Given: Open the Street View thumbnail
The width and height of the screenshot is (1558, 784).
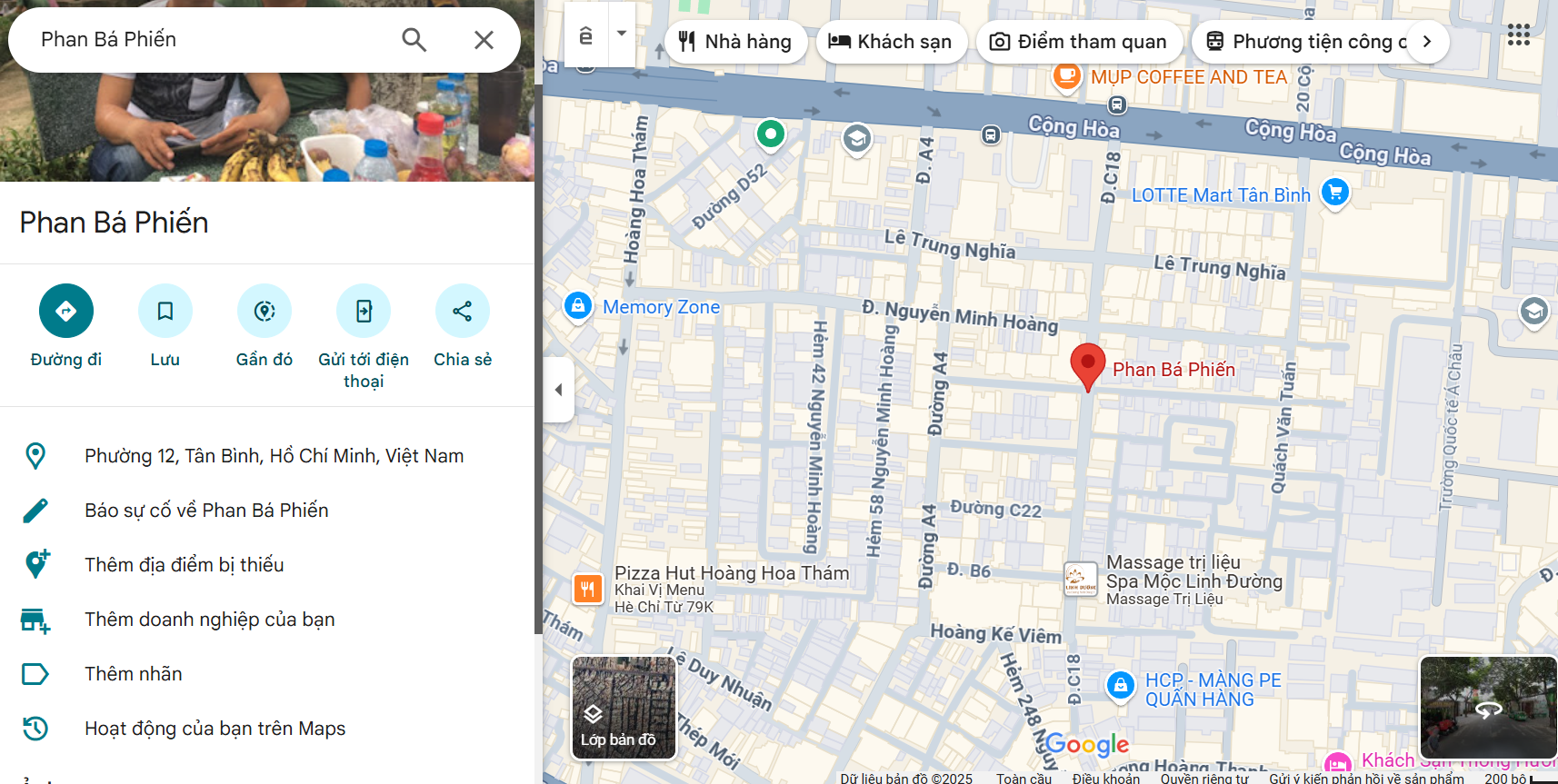Looking at the screenshot, I should click(1488, 708).
